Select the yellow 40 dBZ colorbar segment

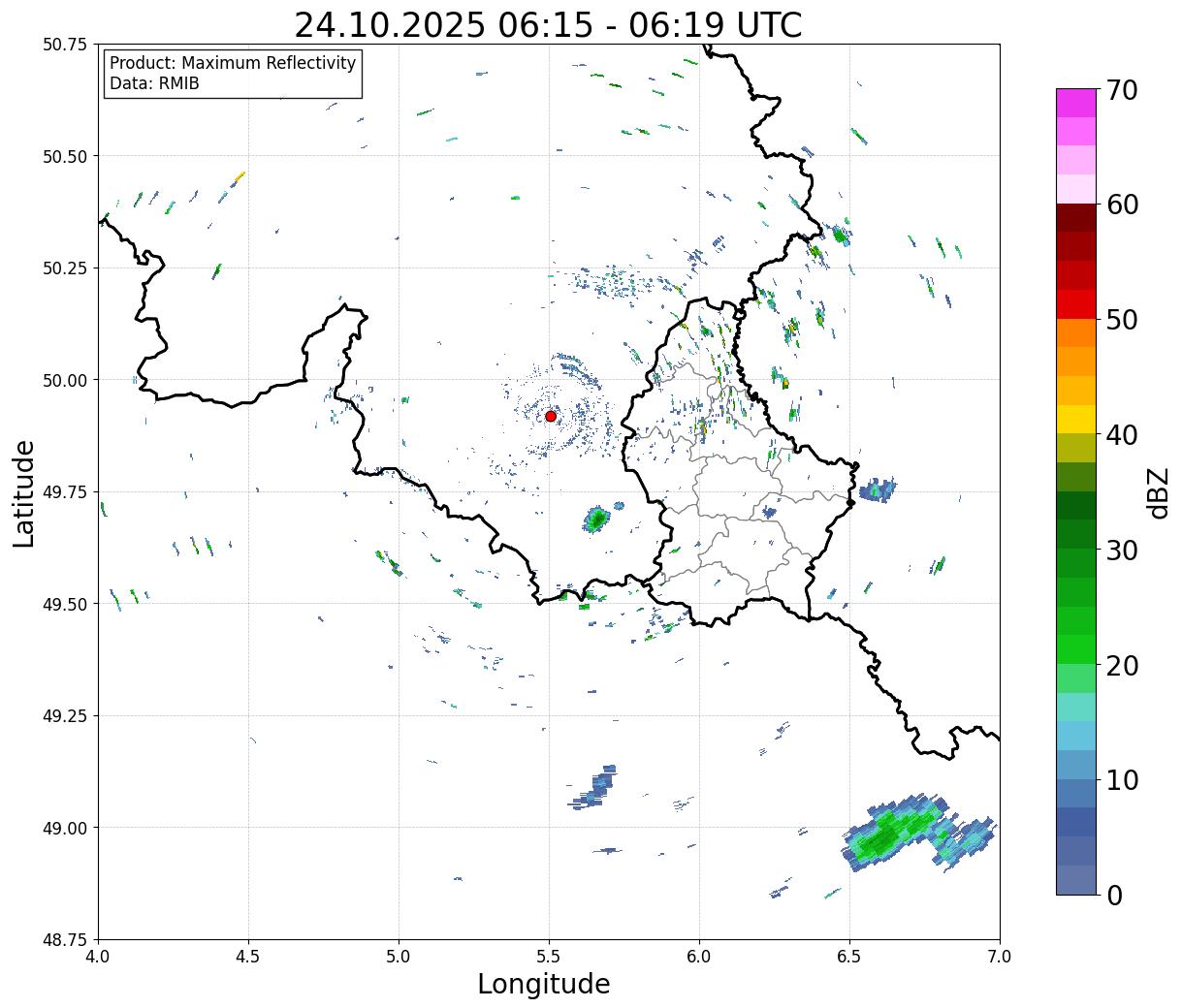click(1075, 419)
